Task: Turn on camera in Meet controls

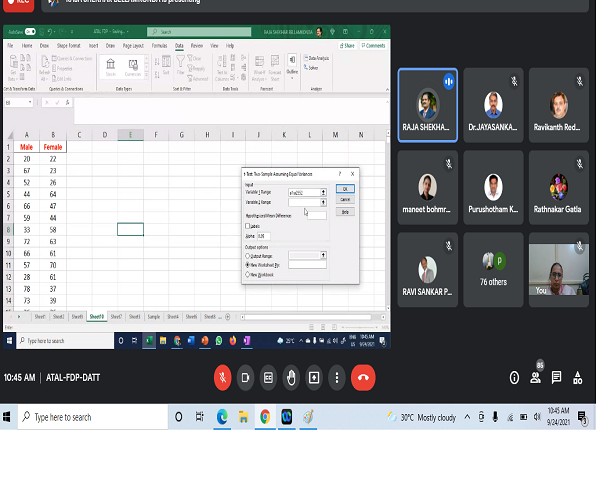Action: click(245, 378)
